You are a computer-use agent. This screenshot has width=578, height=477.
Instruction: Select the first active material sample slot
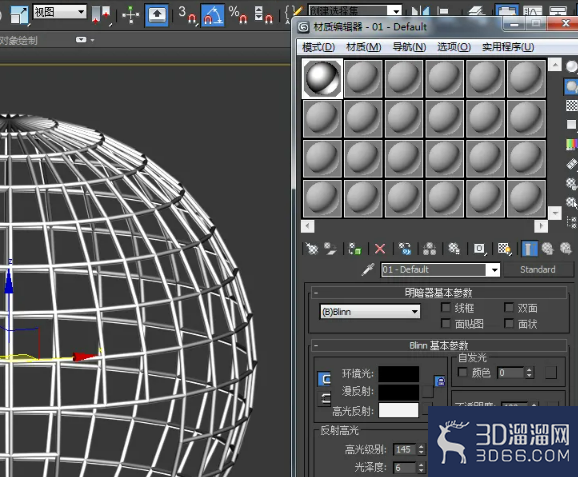pos(323,79)
